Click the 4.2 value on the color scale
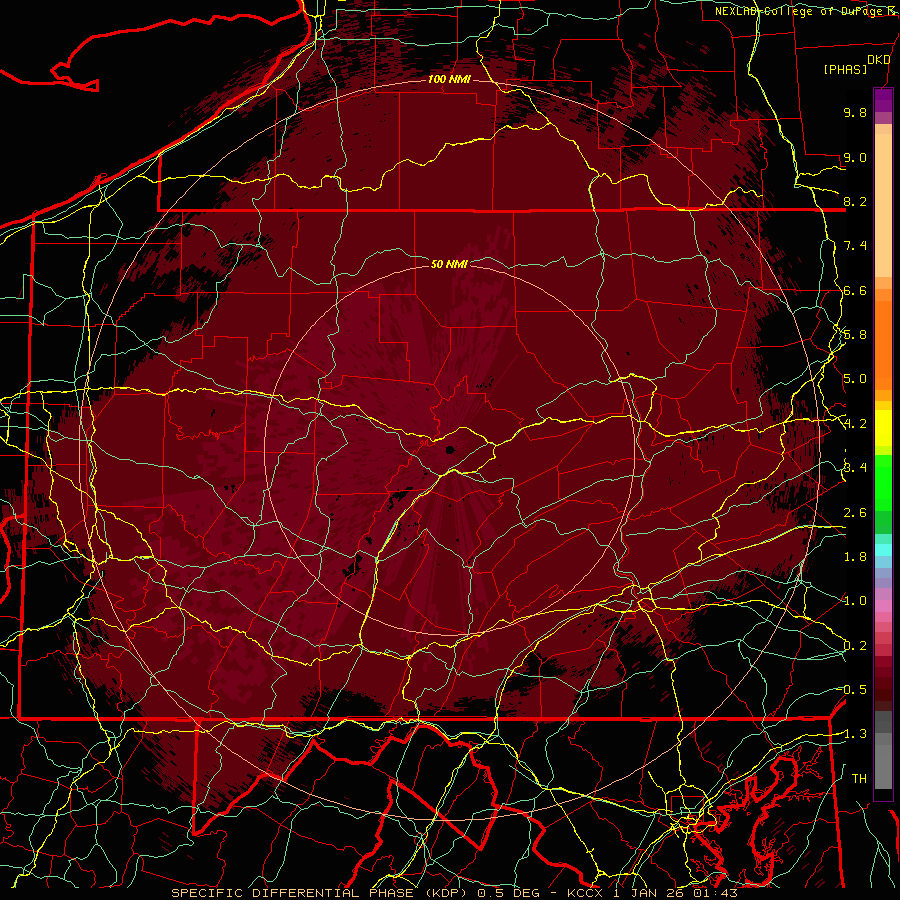Viewport: 900px width, 900px height. point(855,424)
